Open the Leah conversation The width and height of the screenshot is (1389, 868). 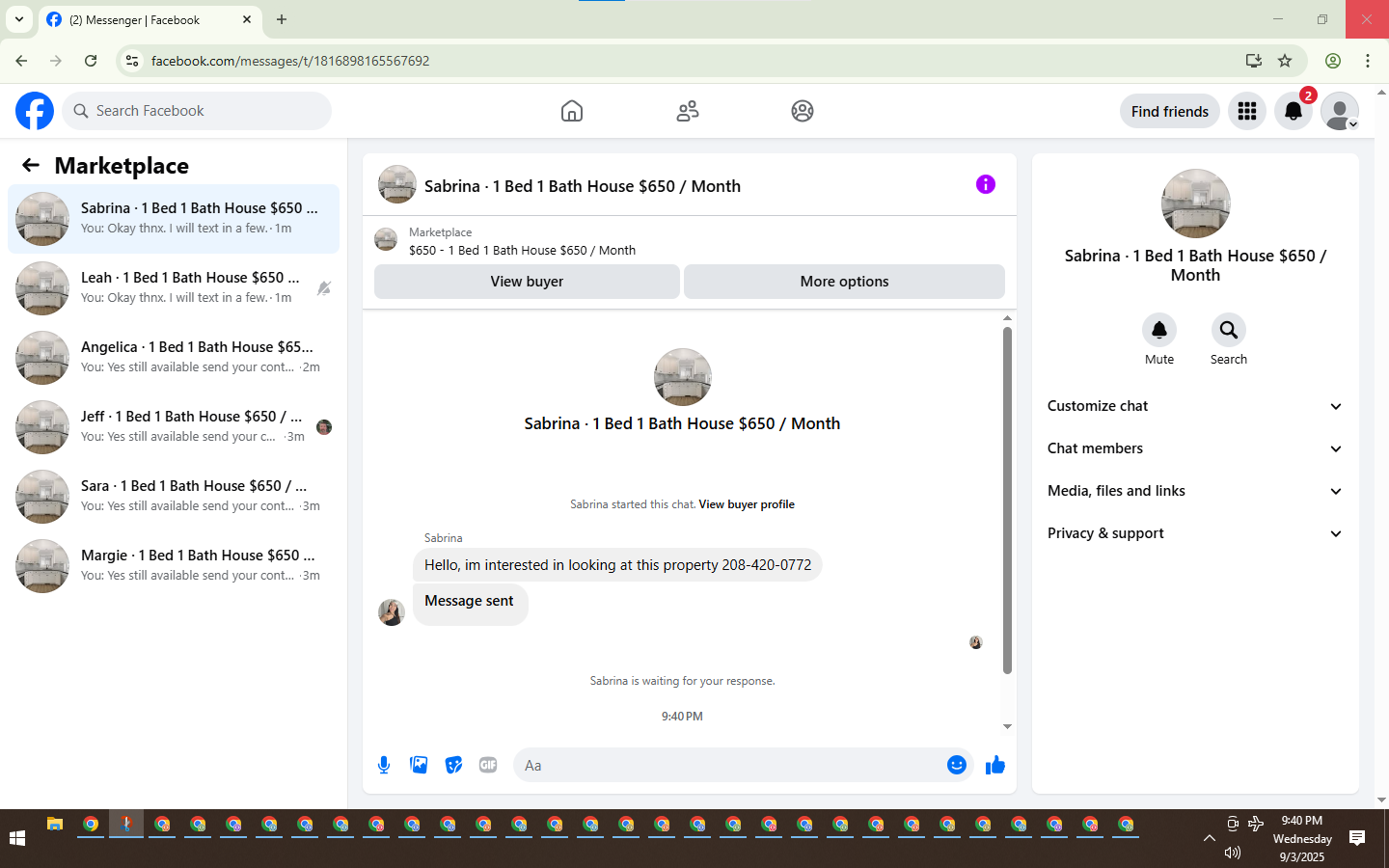[x=174, y=288]
